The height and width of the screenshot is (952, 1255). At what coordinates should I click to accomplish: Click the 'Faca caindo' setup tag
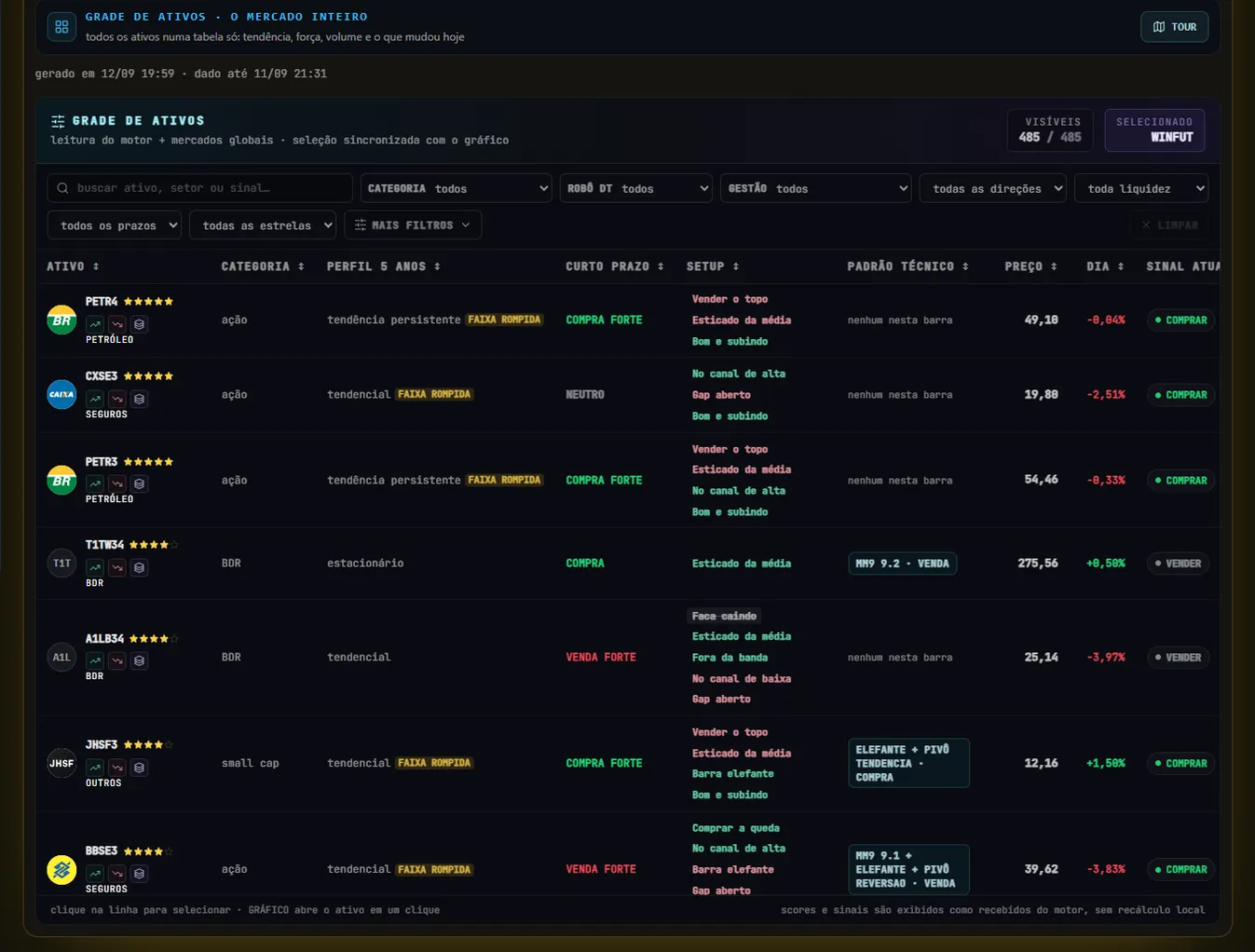pos(724,616)
